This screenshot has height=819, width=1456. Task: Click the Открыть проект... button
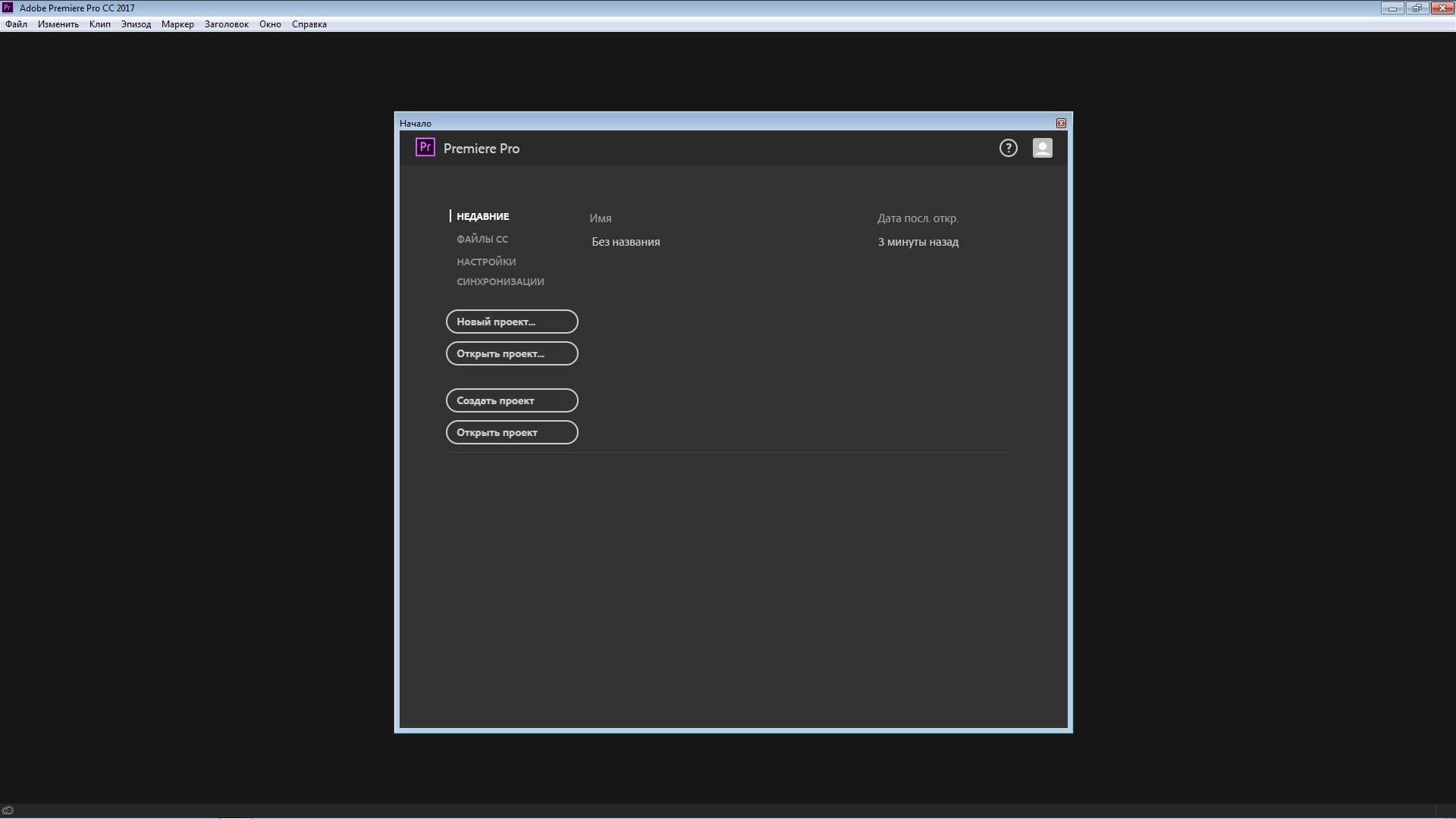[512, 353]
